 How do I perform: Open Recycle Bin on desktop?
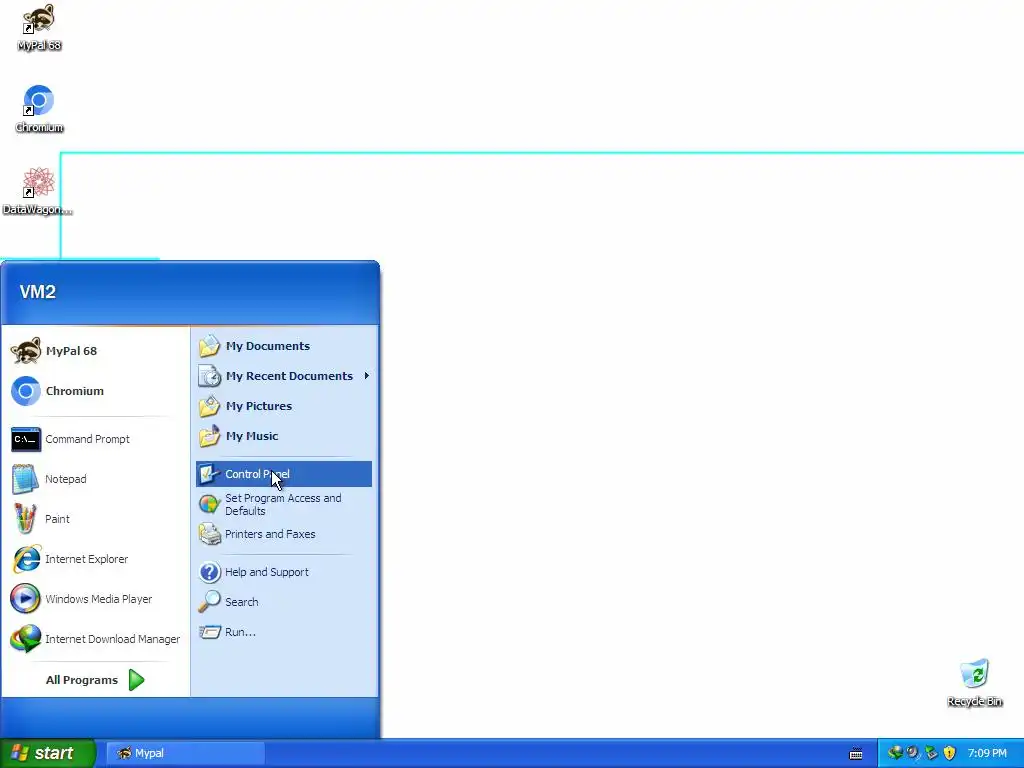974,682
